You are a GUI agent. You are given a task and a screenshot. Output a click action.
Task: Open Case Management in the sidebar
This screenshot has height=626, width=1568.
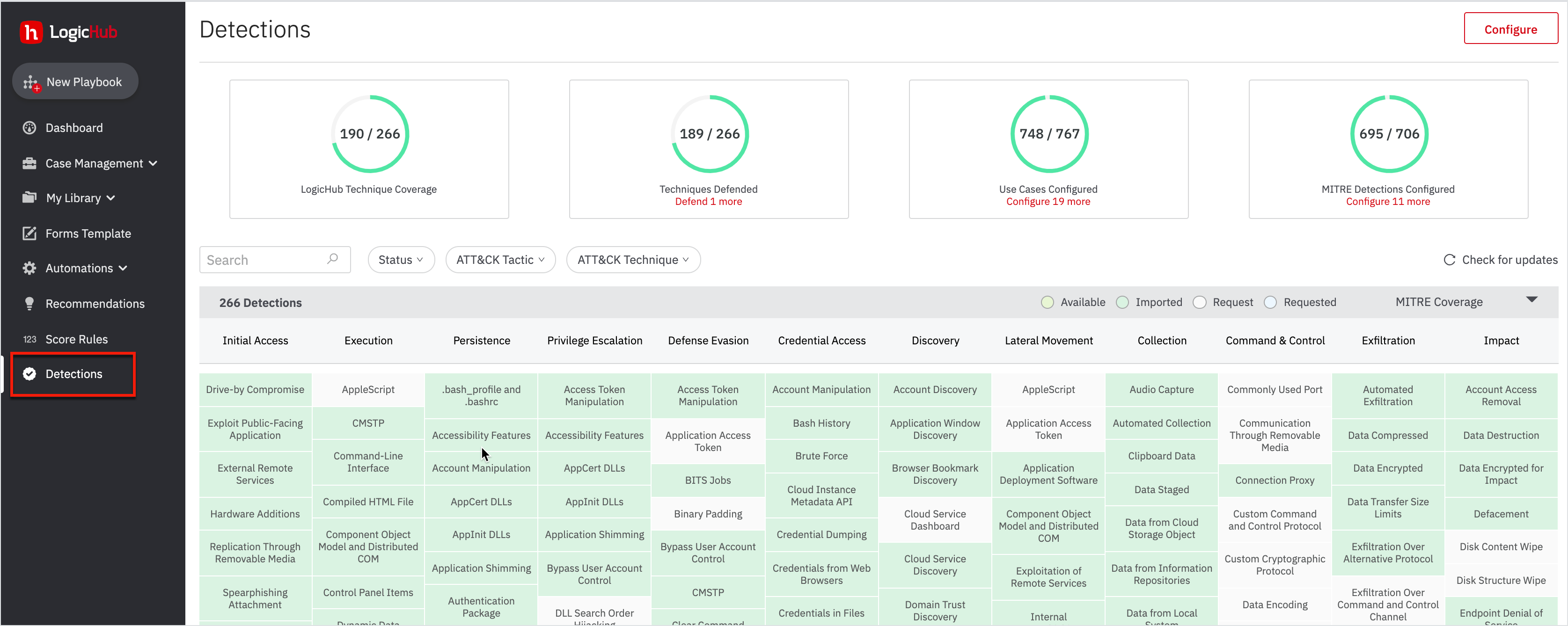(95, 163)
